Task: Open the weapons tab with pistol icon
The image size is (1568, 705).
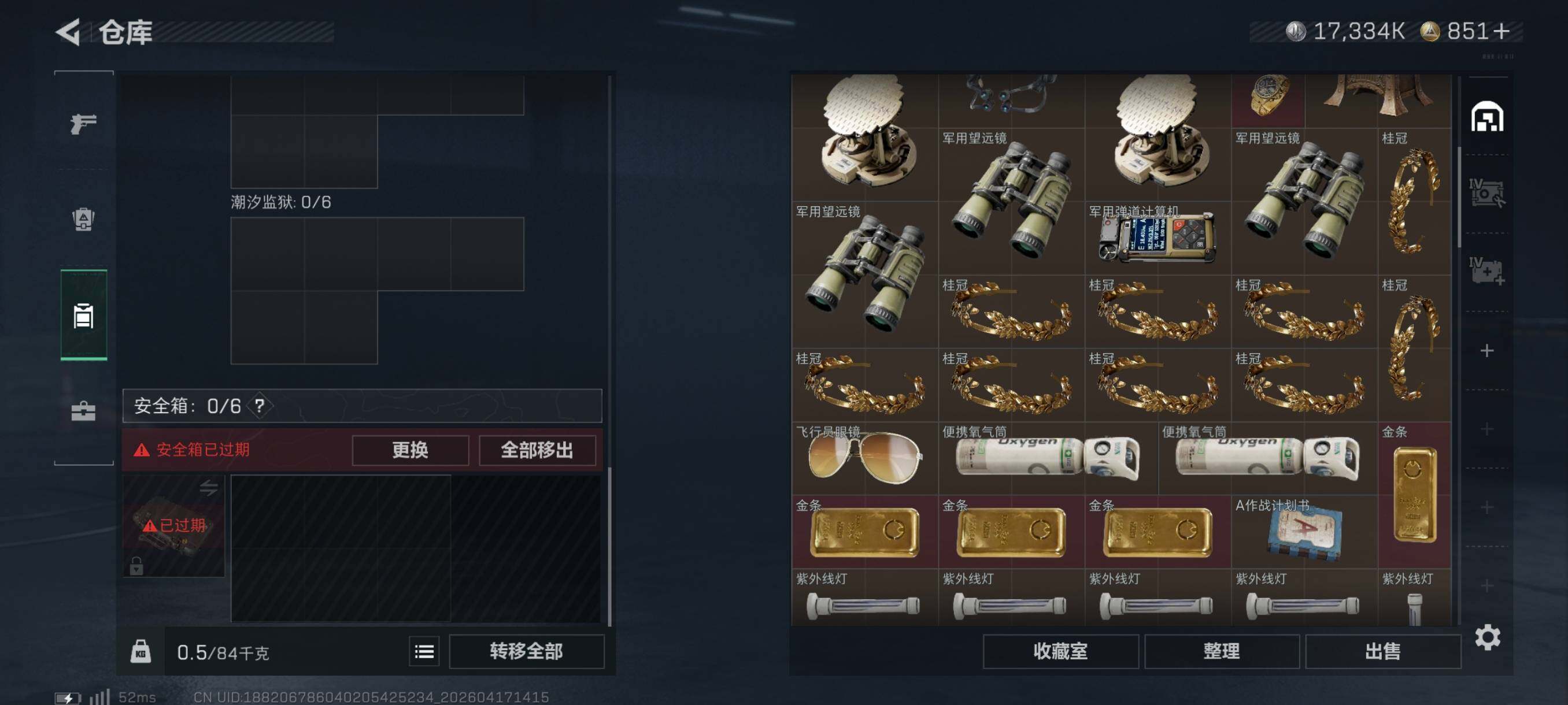Action: [x=83, y=124]
